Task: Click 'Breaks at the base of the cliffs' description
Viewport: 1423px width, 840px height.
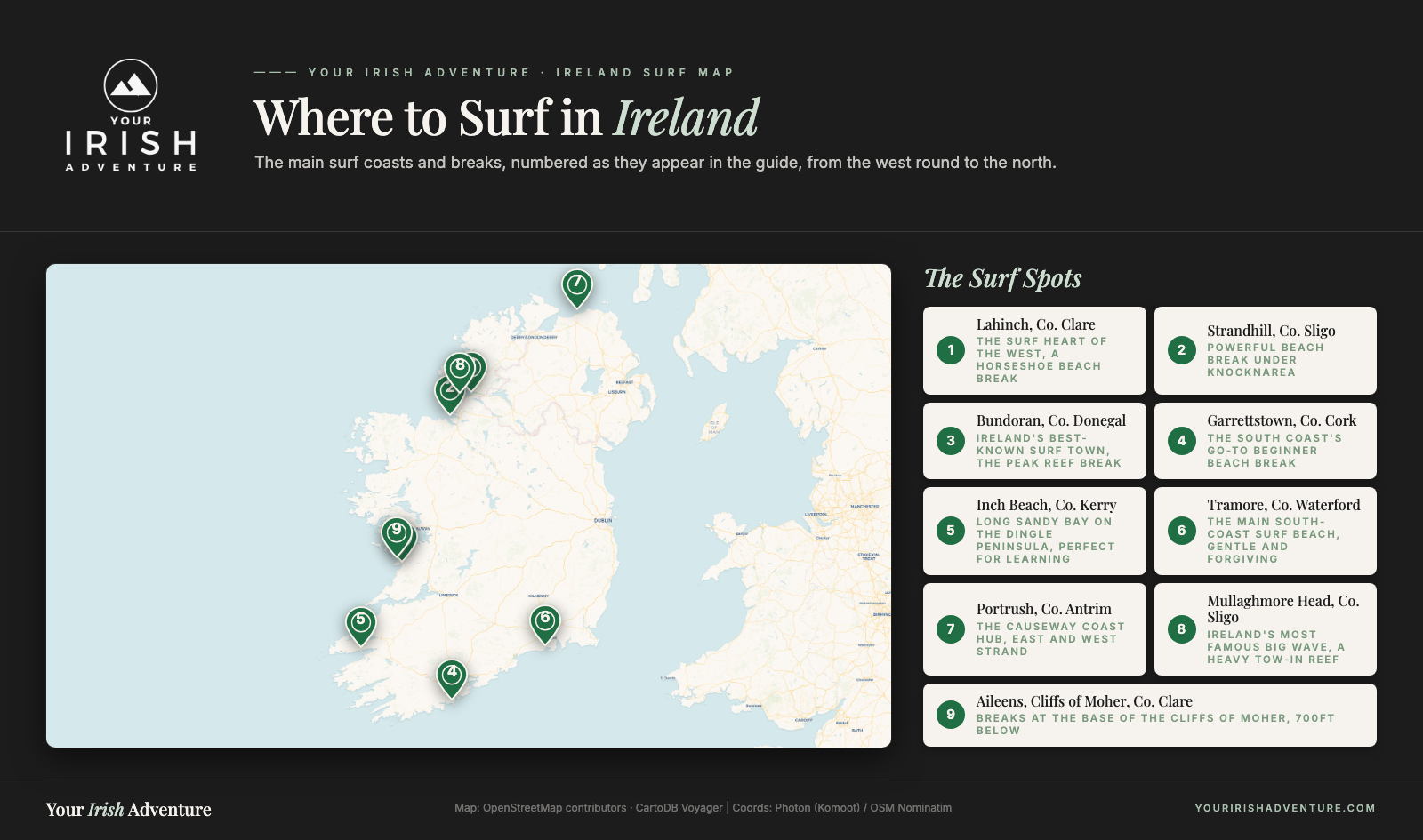Action: pos(1155,724)
